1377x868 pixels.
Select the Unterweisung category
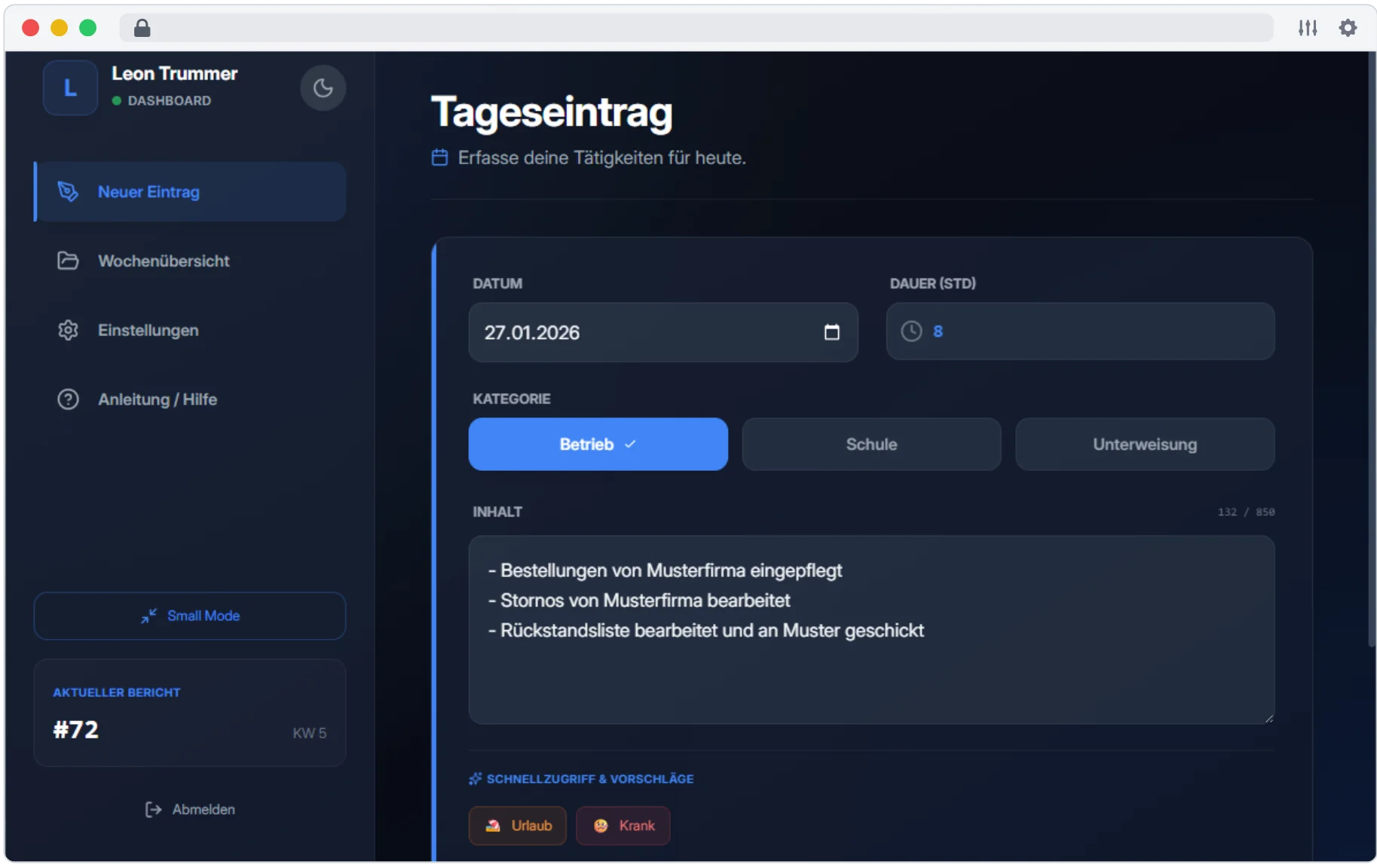pos(1145,444)
